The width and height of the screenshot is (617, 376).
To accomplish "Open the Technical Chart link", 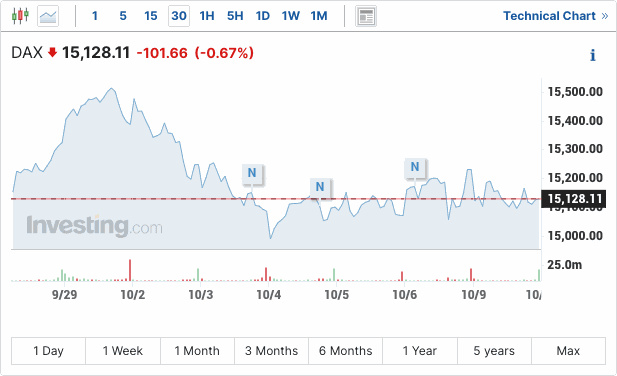I will 556,16.
